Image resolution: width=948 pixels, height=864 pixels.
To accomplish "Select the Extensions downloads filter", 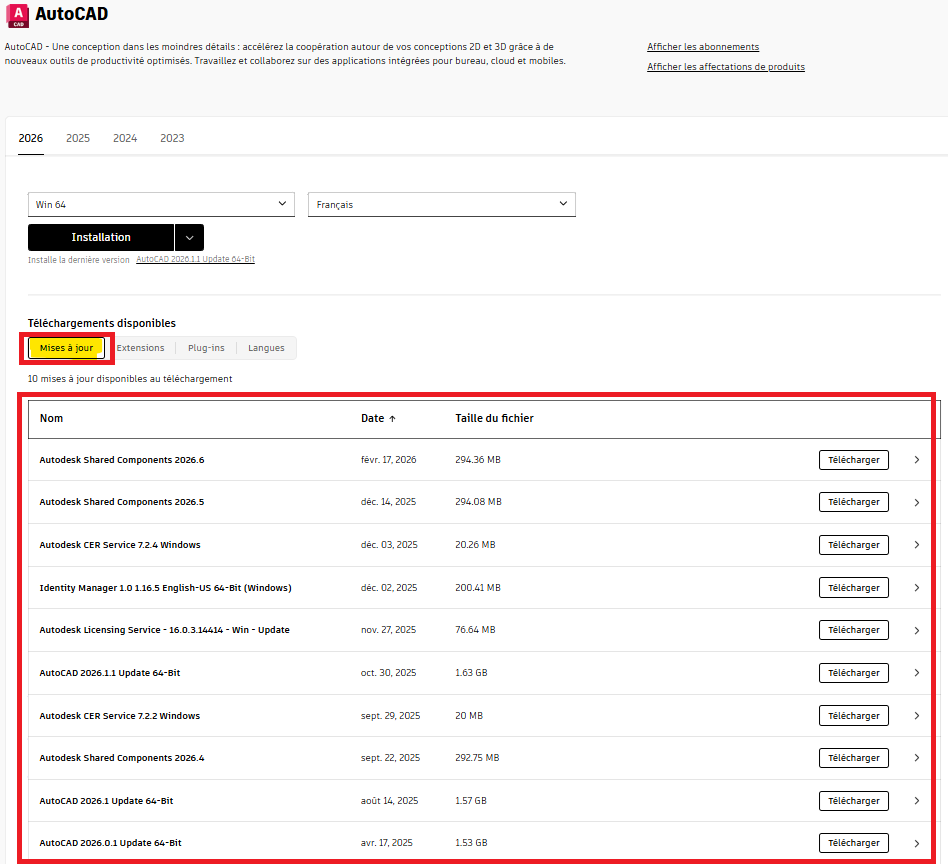I will [x=140, y=348].
